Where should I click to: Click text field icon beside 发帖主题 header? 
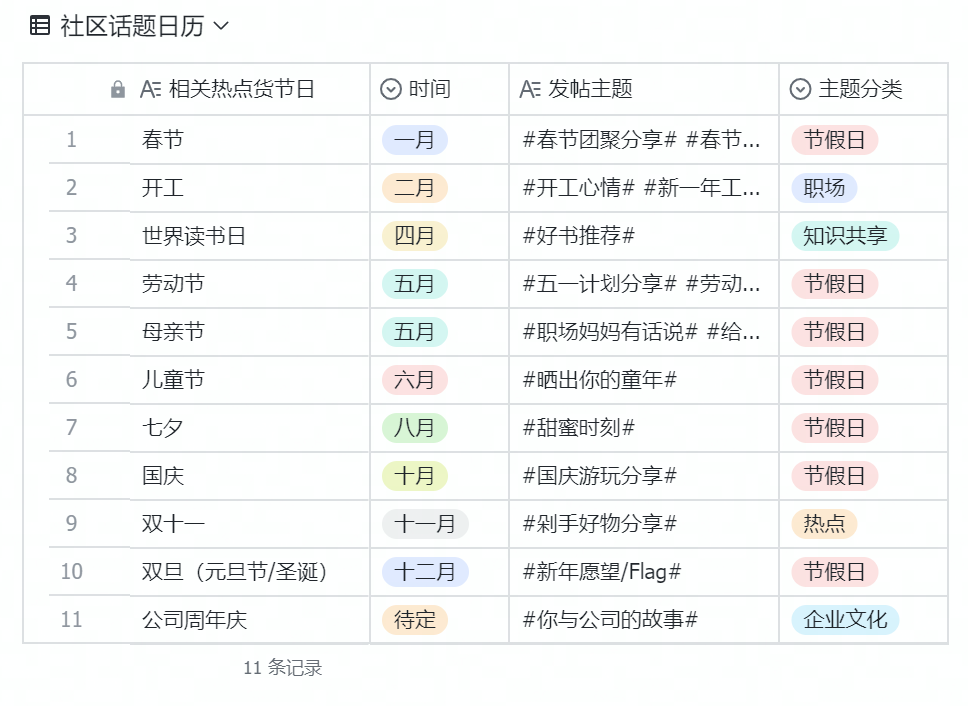[x=530, y=89]
